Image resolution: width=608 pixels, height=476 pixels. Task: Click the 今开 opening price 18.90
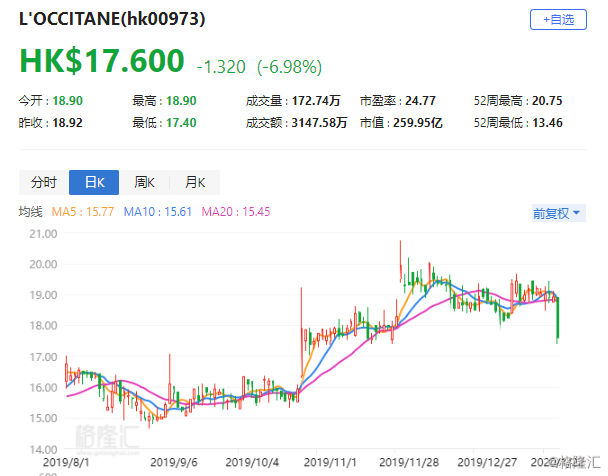(67, 101)
